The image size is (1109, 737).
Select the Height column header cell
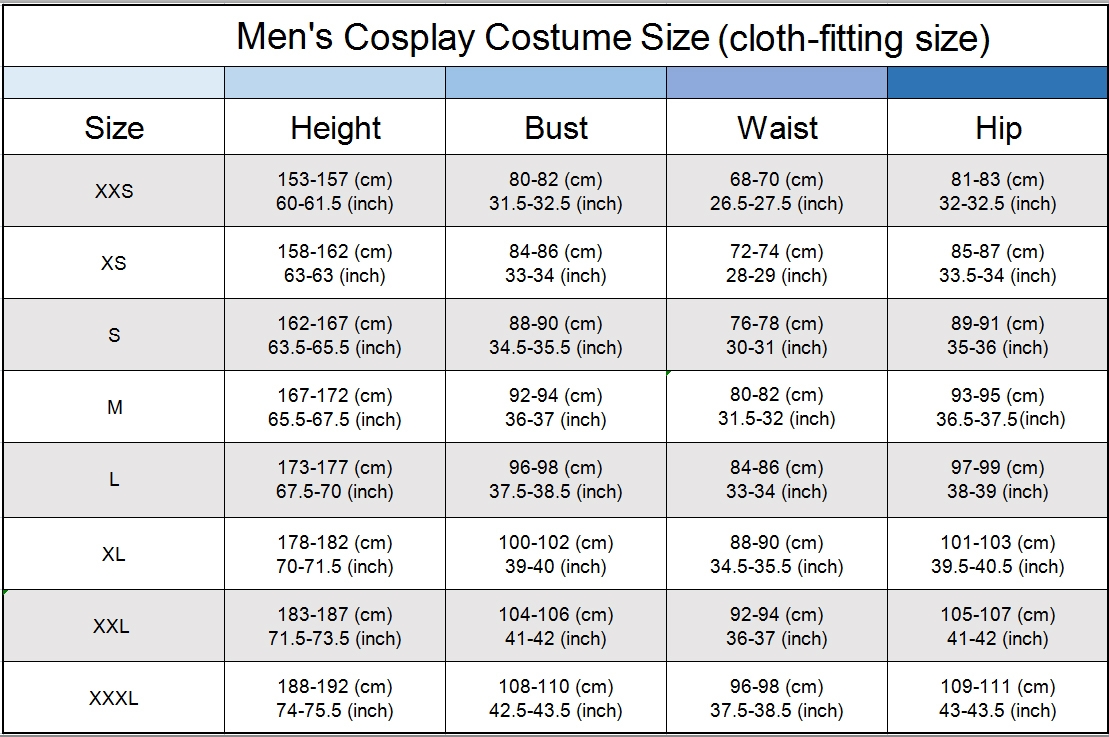tap(335, 127)
